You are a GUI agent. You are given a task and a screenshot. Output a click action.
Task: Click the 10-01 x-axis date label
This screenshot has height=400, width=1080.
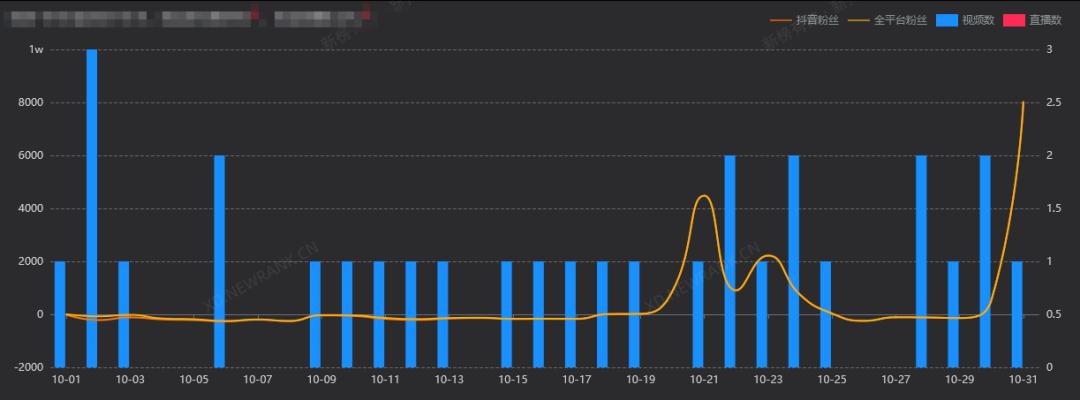click(66, 380)
